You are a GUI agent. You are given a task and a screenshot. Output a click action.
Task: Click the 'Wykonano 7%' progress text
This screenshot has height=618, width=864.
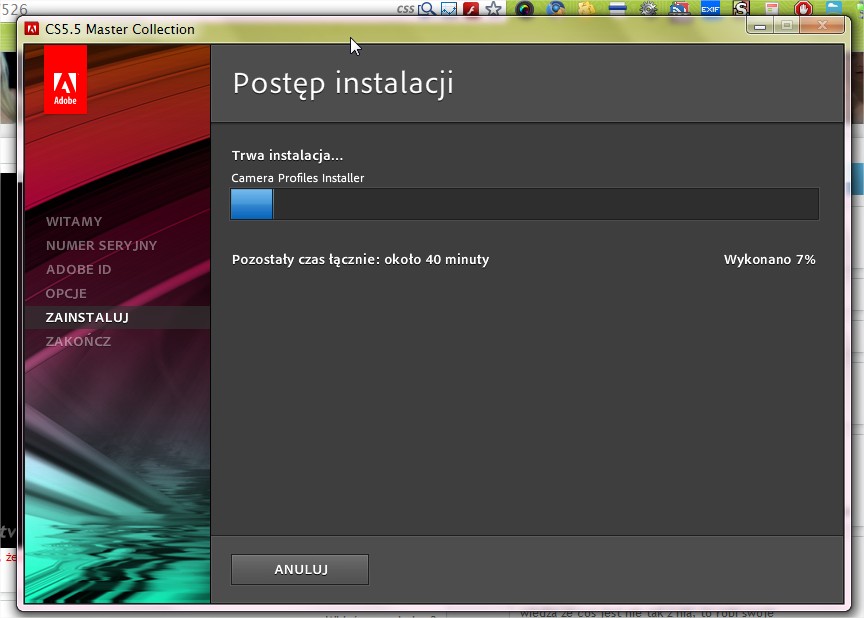click(769, 259)
